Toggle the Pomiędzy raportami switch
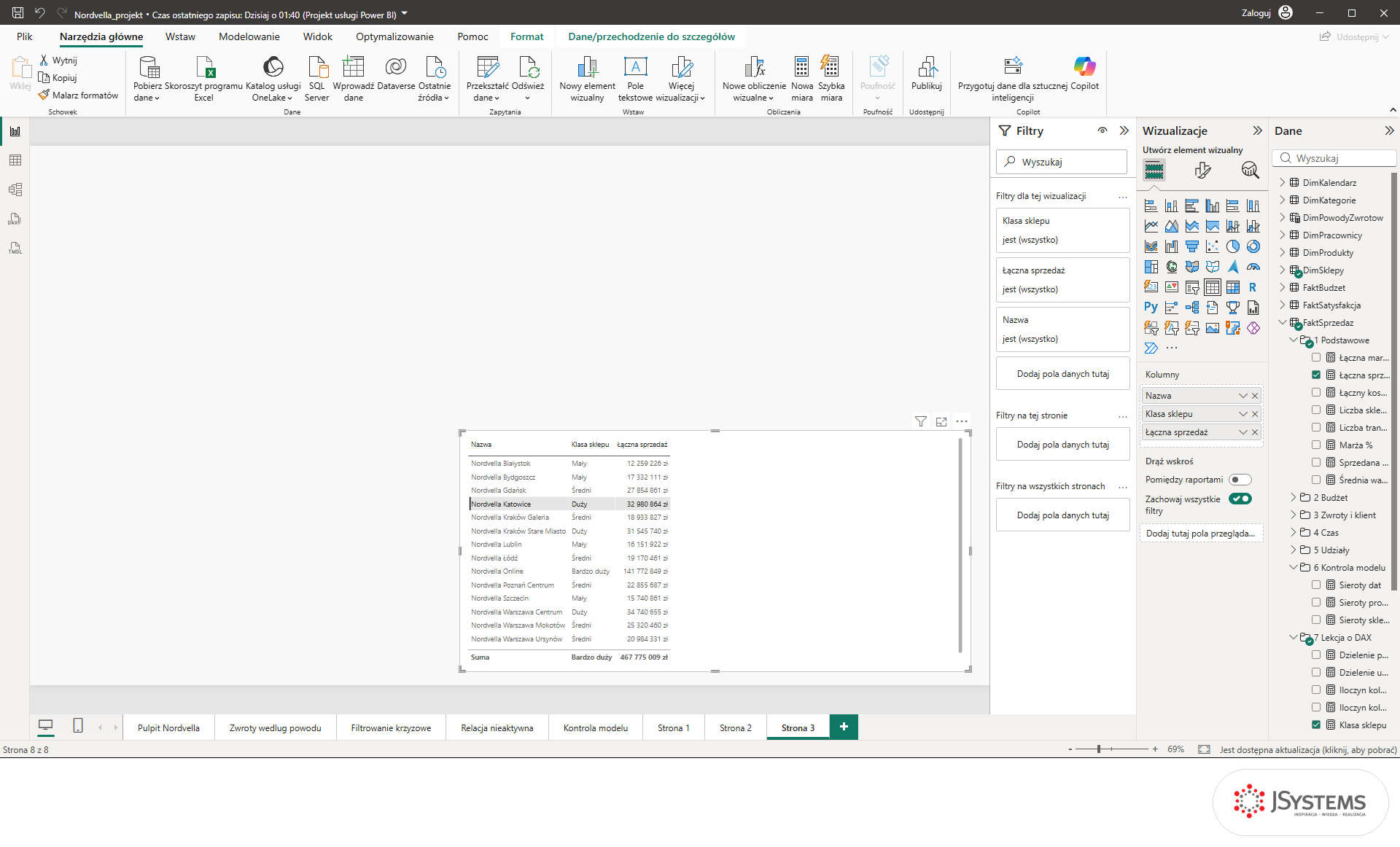1400x847 pixels. (1240, 480)
